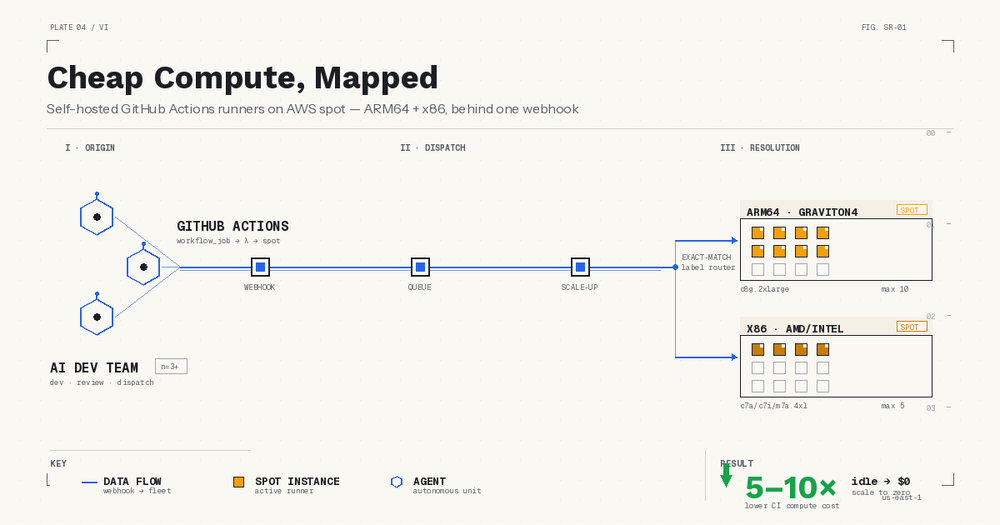
Task: Click the arrowhead entering the X86 panel
Action: 735,357
